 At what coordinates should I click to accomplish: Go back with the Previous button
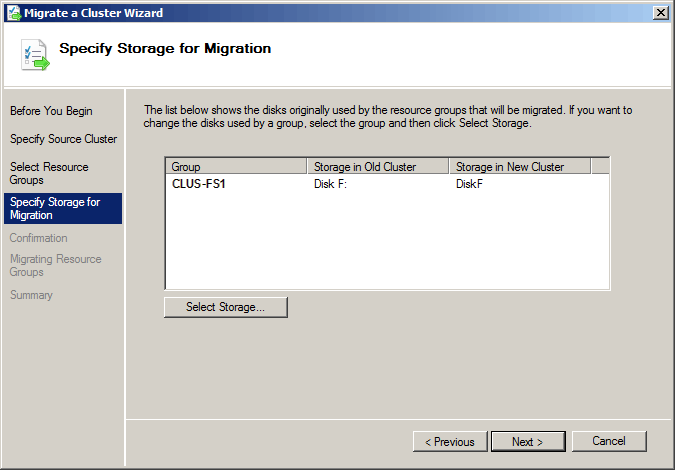(x=450, y=442)
